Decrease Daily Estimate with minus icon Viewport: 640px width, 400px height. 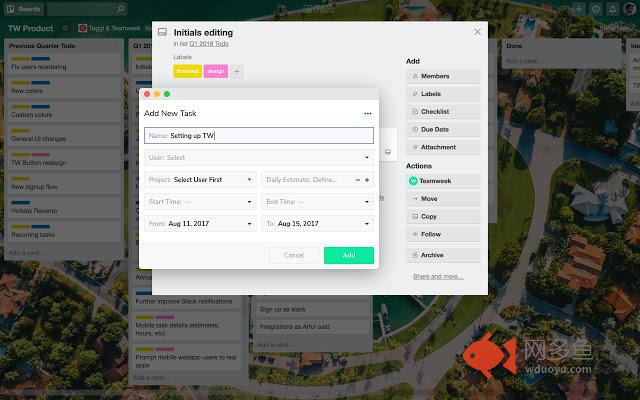point(358,180)
